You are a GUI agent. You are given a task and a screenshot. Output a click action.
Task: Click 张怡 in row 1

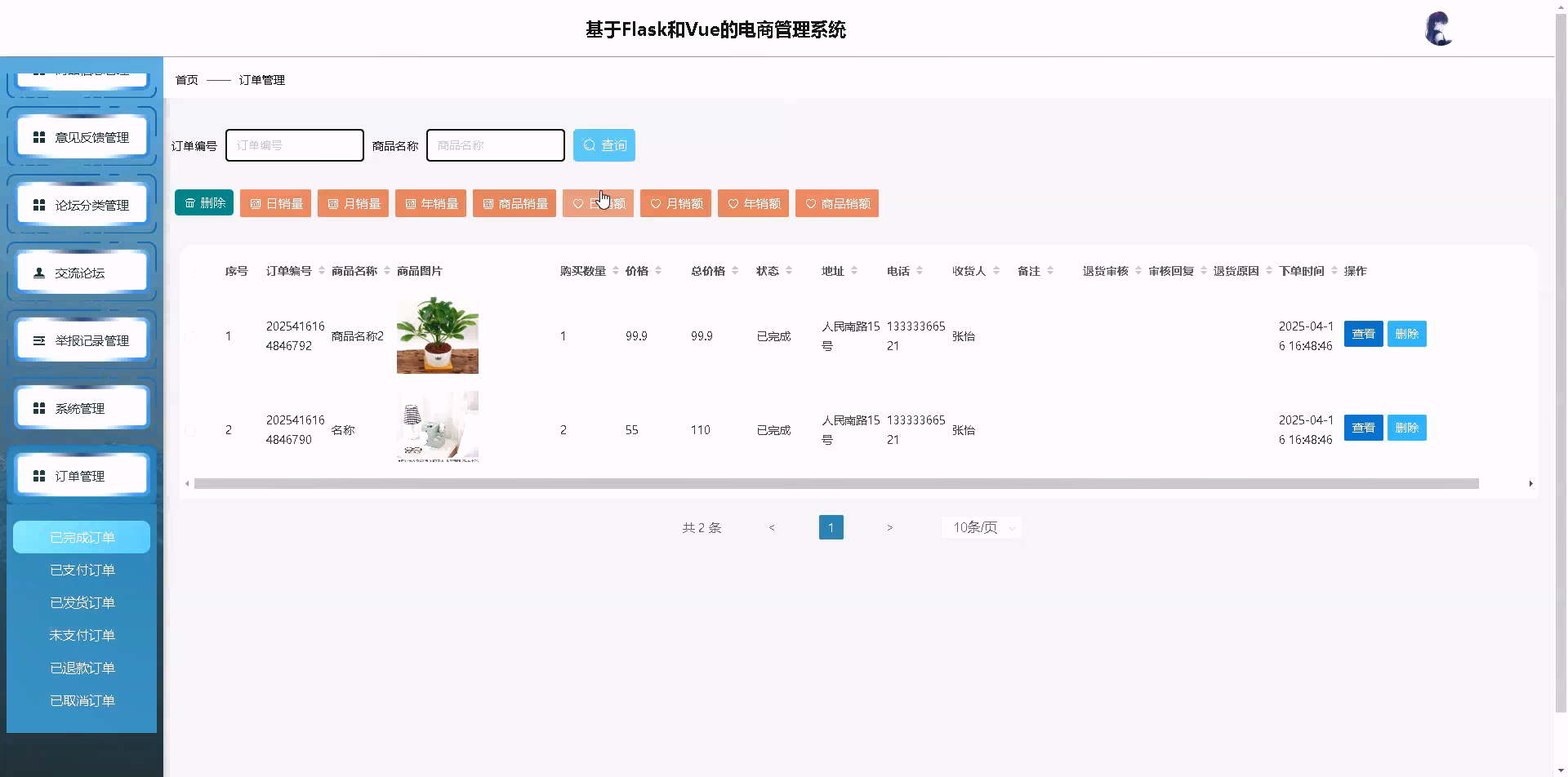(x=964, y=336)
